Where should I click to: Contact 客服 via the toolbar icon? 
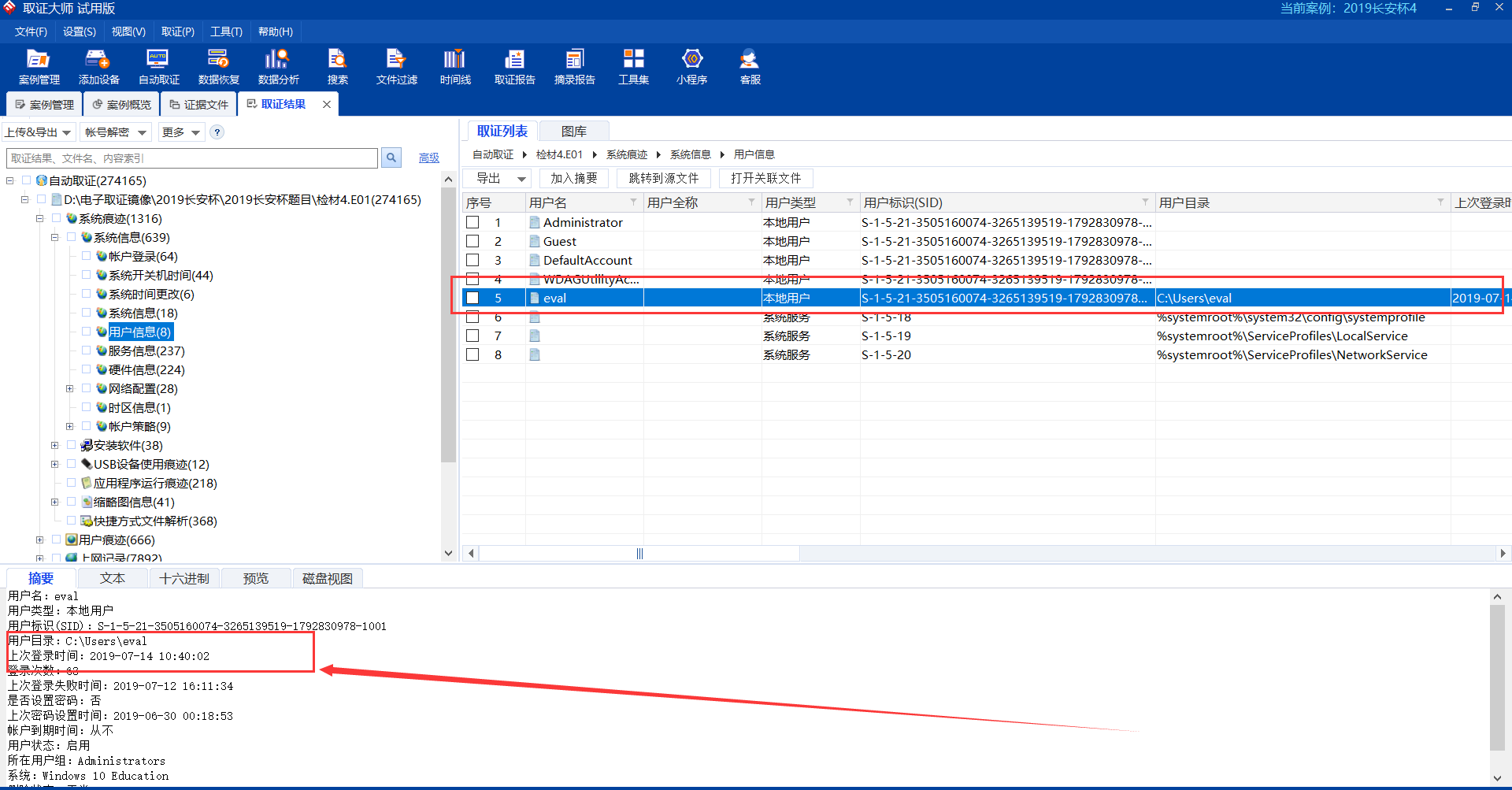point(750,67)
